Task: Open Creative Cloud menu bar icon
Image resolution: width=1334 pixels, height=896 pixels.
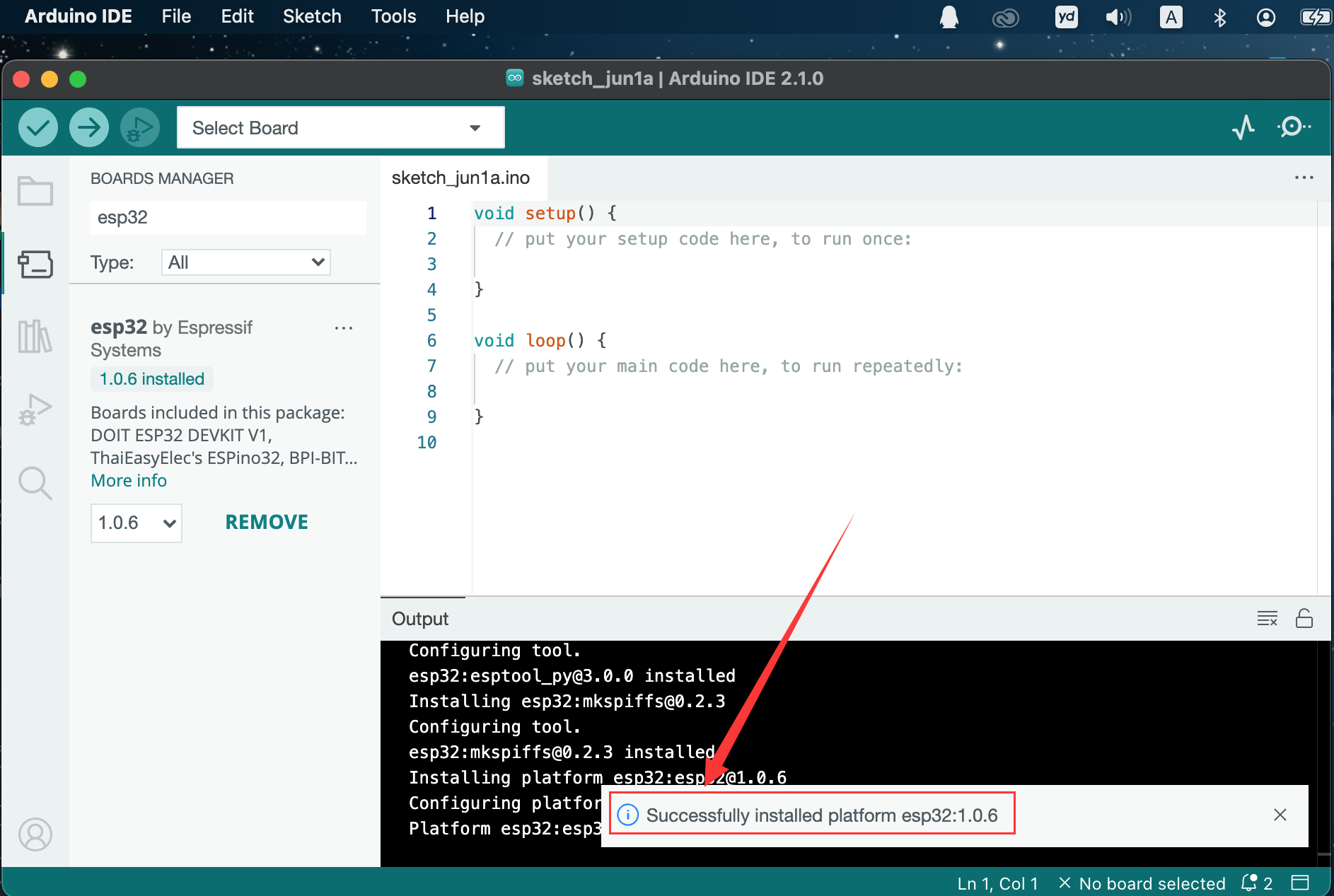Action: pos(1005,17)
